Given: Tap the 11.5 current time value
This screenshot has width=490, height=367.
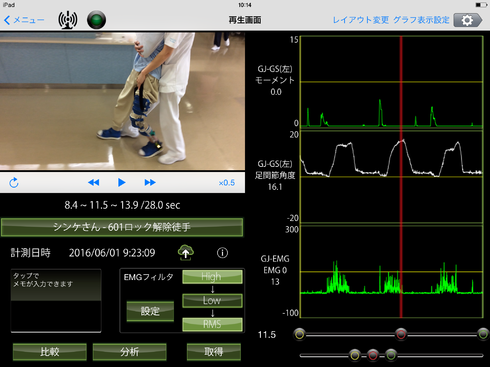Looking at the screenshot, I should [267, 335].
